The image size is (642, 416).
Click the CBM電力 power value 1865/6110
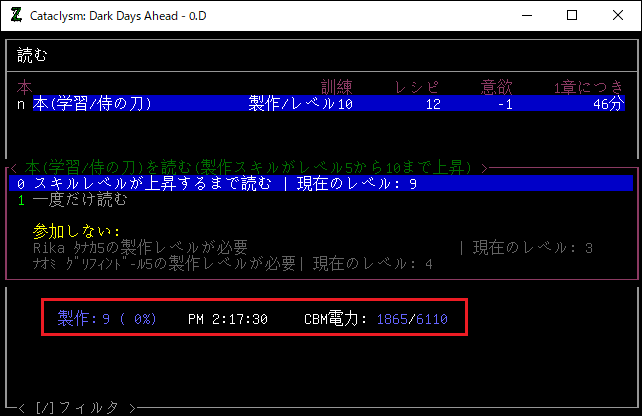point(411,319)
